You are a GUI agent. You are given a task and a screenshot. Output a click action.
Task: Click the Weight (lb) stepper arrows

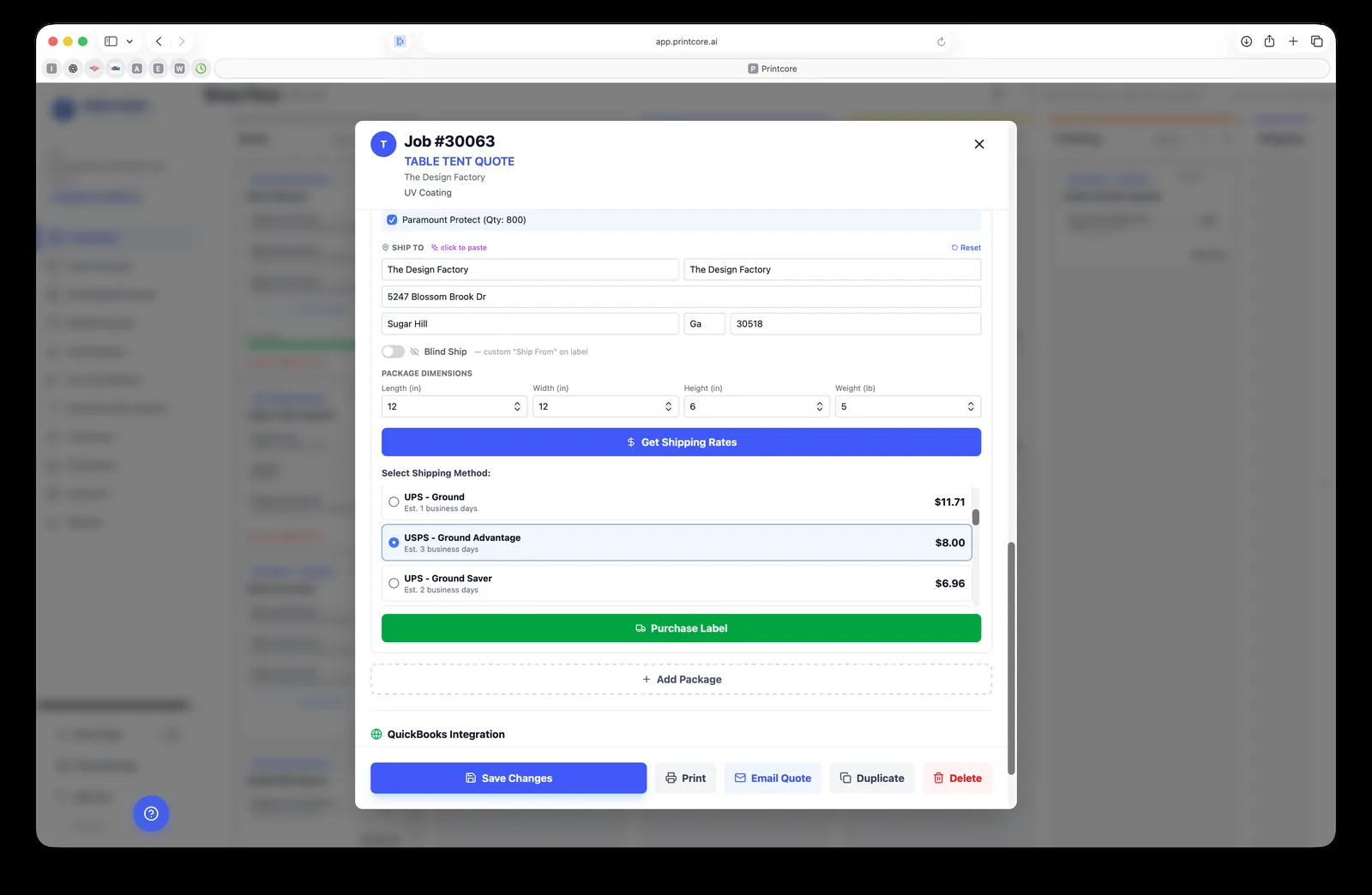[x=971, y=406]
